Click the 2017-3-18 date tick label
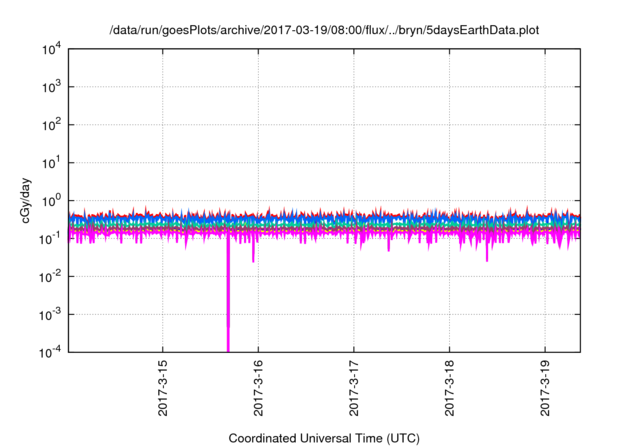The image size is (640, 448). click(x=449, y=388)
